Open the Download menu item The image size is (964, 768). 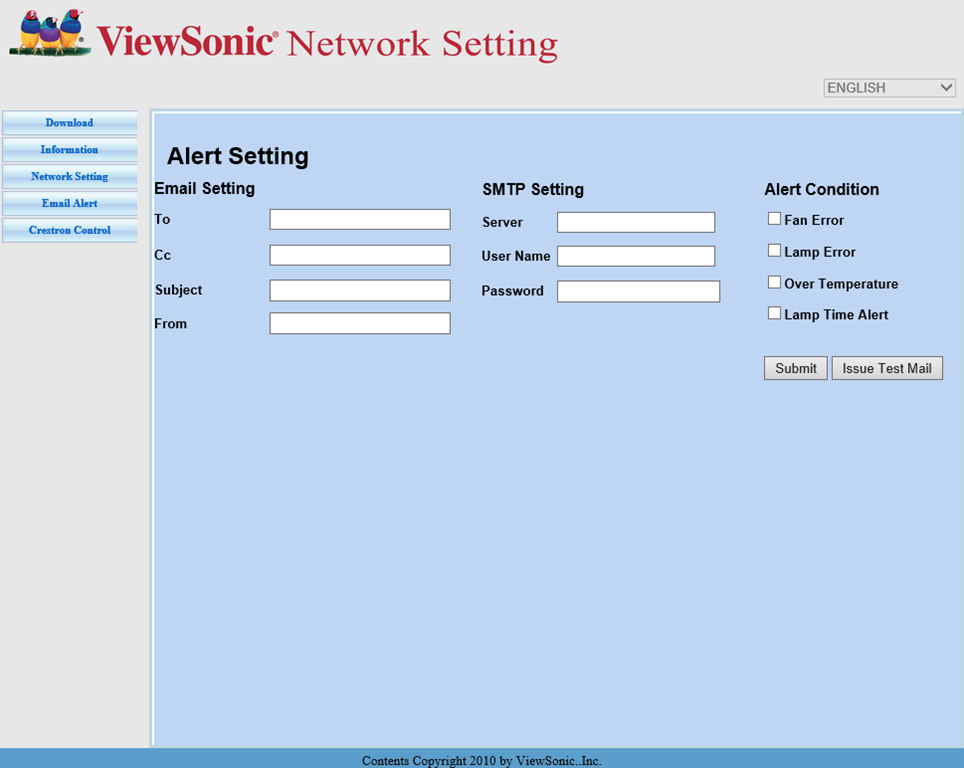69,122
